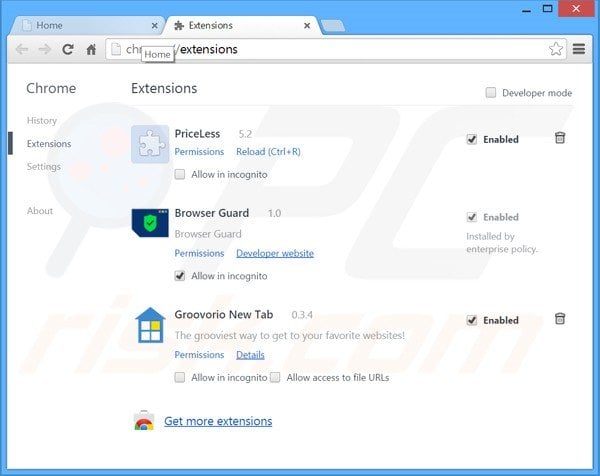Click the Chrome heading in the sidebar
The width and height of the screenshot is (600, 476).
51,88
